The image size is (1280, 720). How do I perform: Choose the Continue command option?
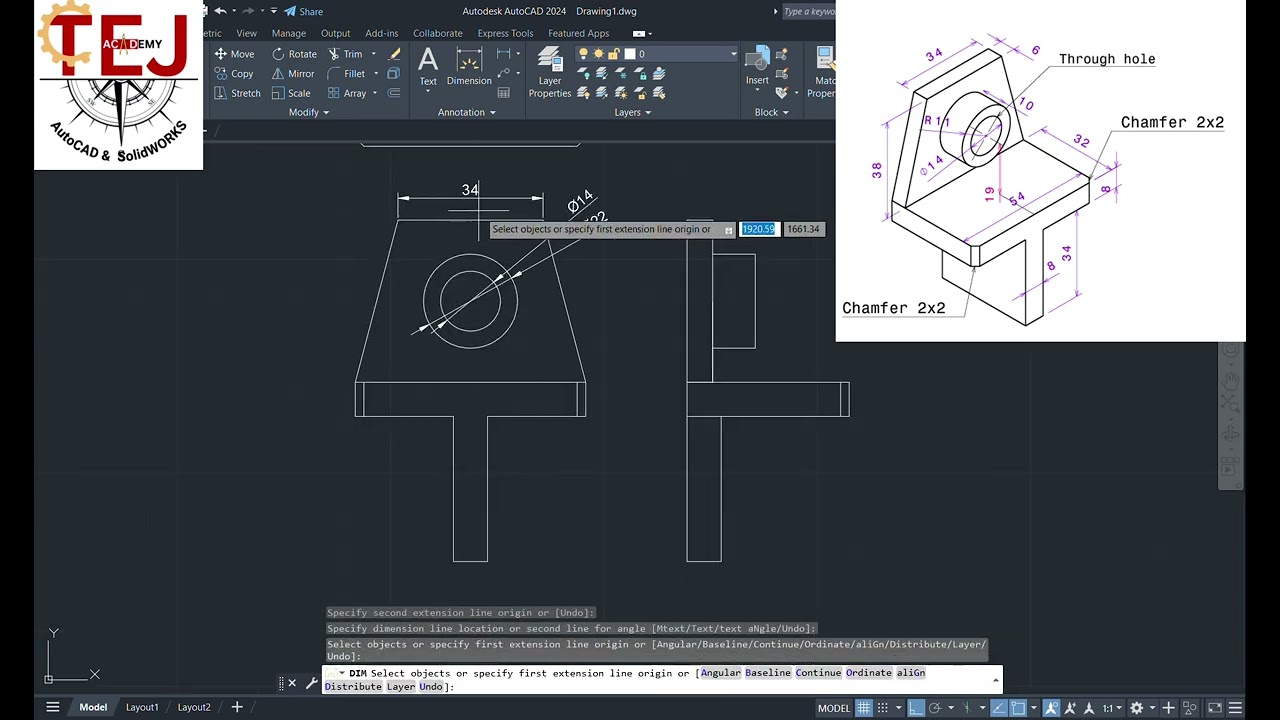pyautogui.click(x=818, y=673)
